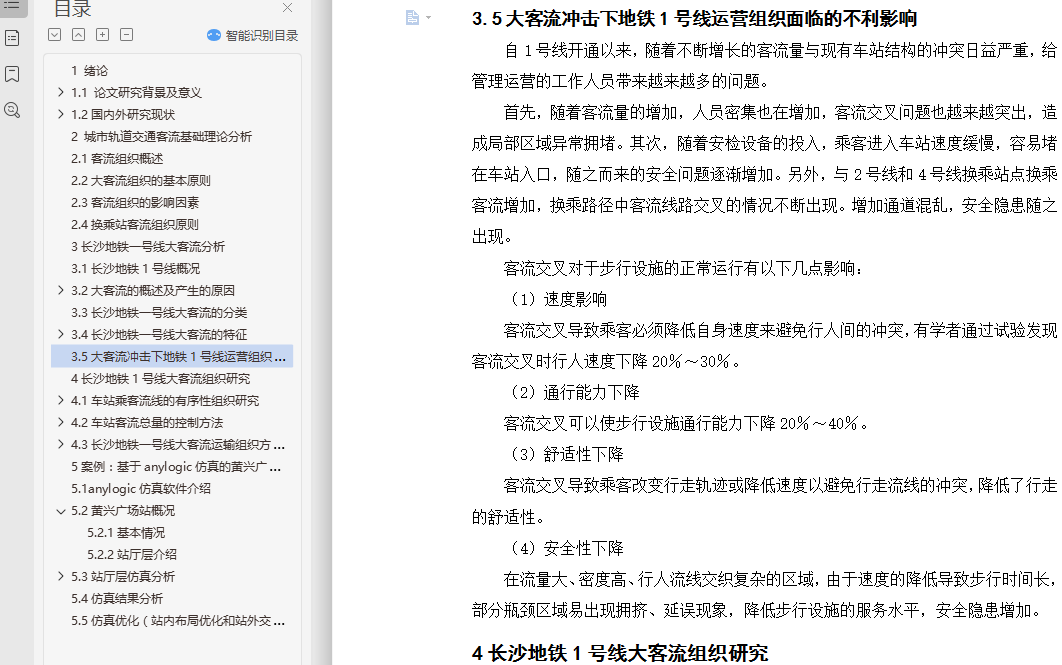
Task: Expand 4.1 车站乘客流线的有序性组织研究 entry
Action: [61, 400]
